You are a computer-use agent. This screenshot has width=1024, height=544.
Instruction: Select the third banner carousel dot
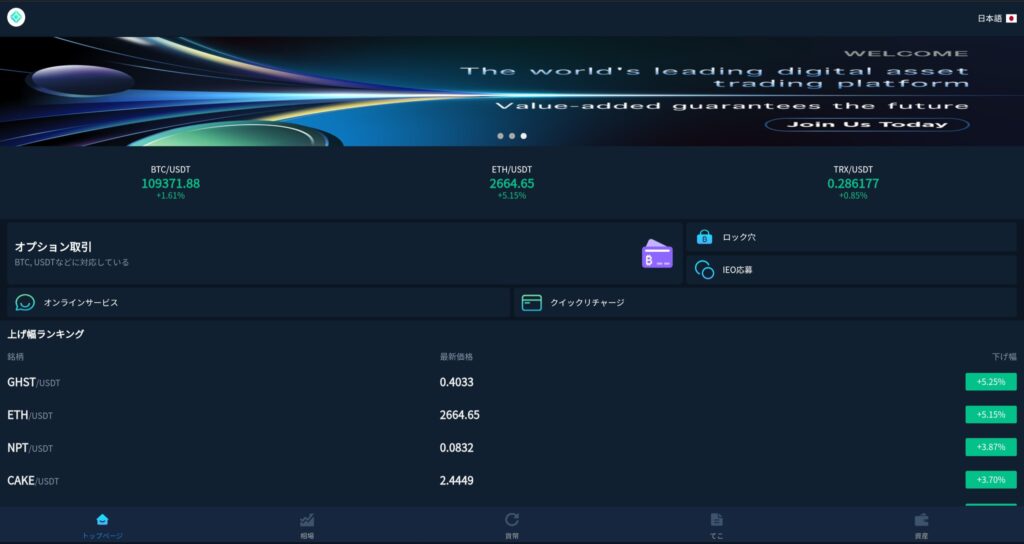click(524, 136)
